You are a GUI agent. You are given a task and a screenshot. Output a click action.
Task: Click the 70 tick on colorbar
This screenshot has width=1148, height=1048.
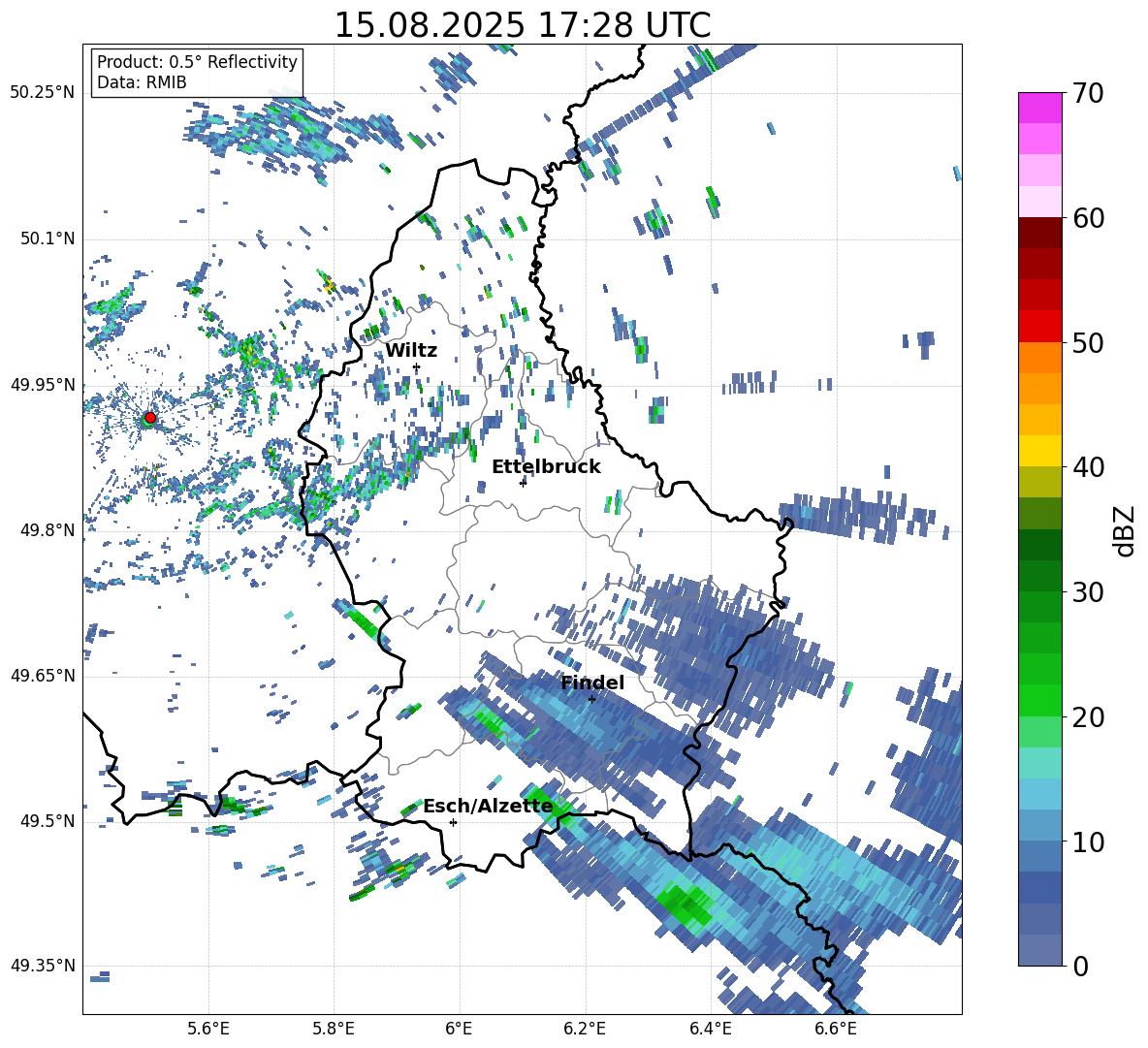(x=1088, y=93)
